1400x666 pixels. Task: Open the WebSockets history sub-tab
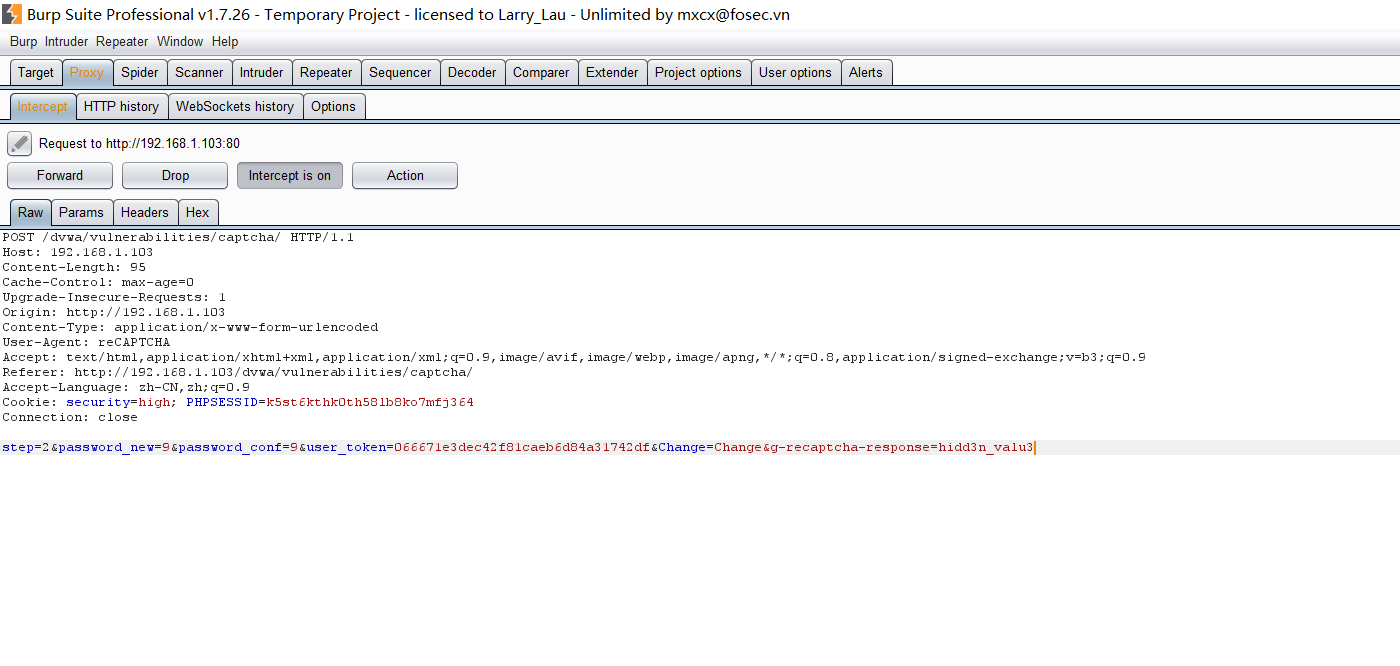pyautogui.click(x=235, y=106)
